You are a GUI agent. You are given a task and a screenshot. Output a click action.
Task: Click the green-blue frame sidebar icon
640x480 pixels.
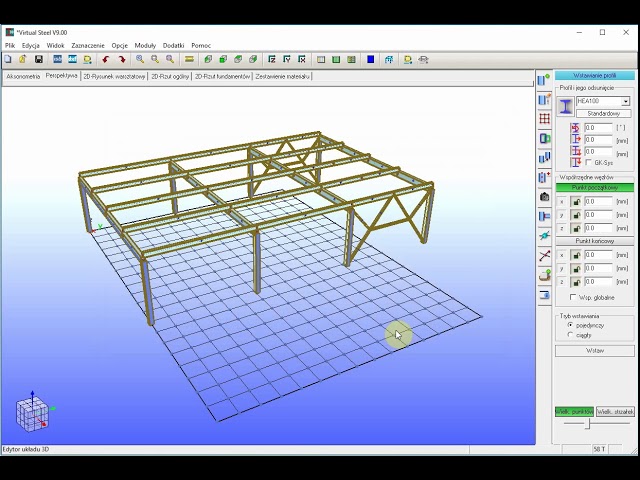[544, 139]
